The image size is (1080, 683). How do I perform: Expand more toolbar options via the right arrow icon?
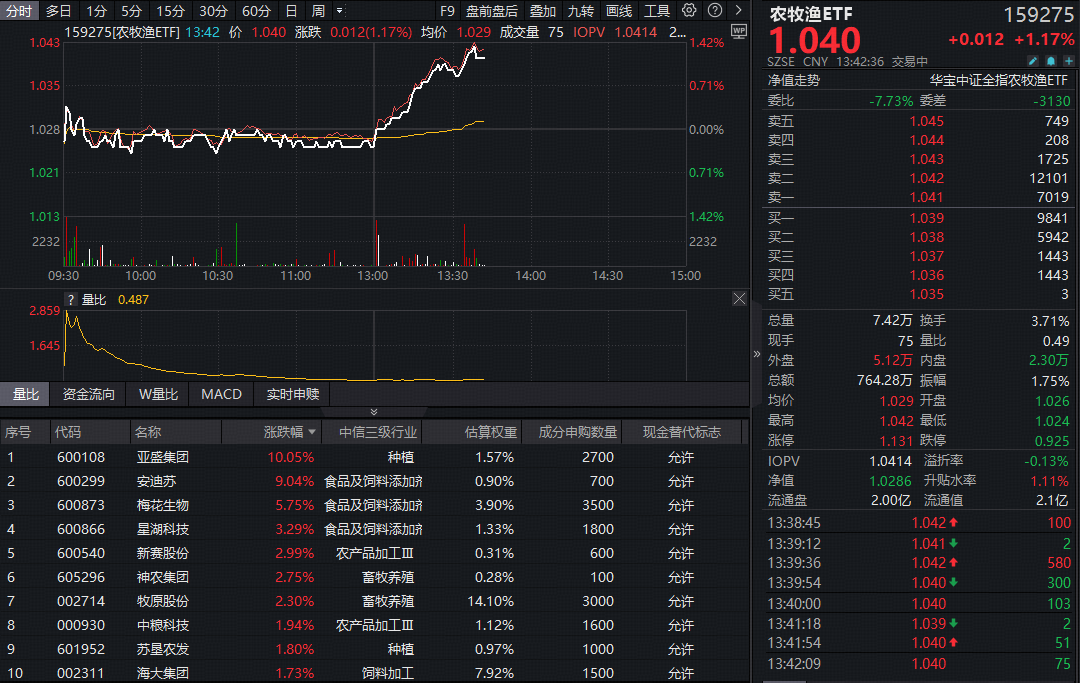740,10
